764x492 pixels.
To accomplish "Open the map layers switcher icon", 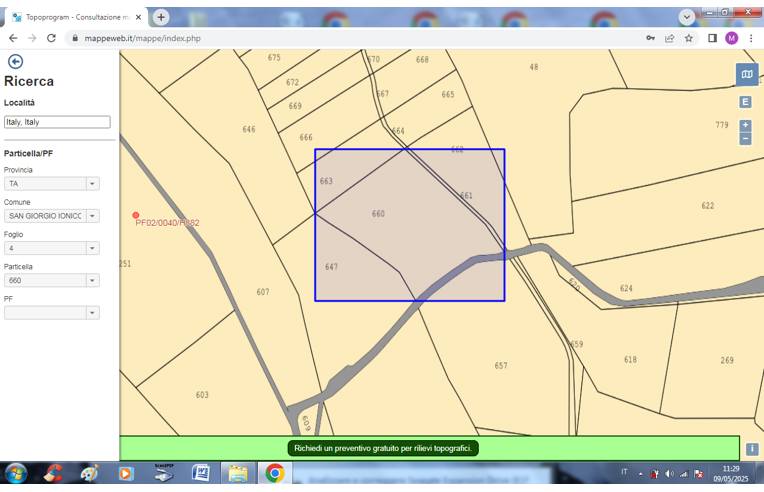I will pyautogui.click(x=746, y=74).
